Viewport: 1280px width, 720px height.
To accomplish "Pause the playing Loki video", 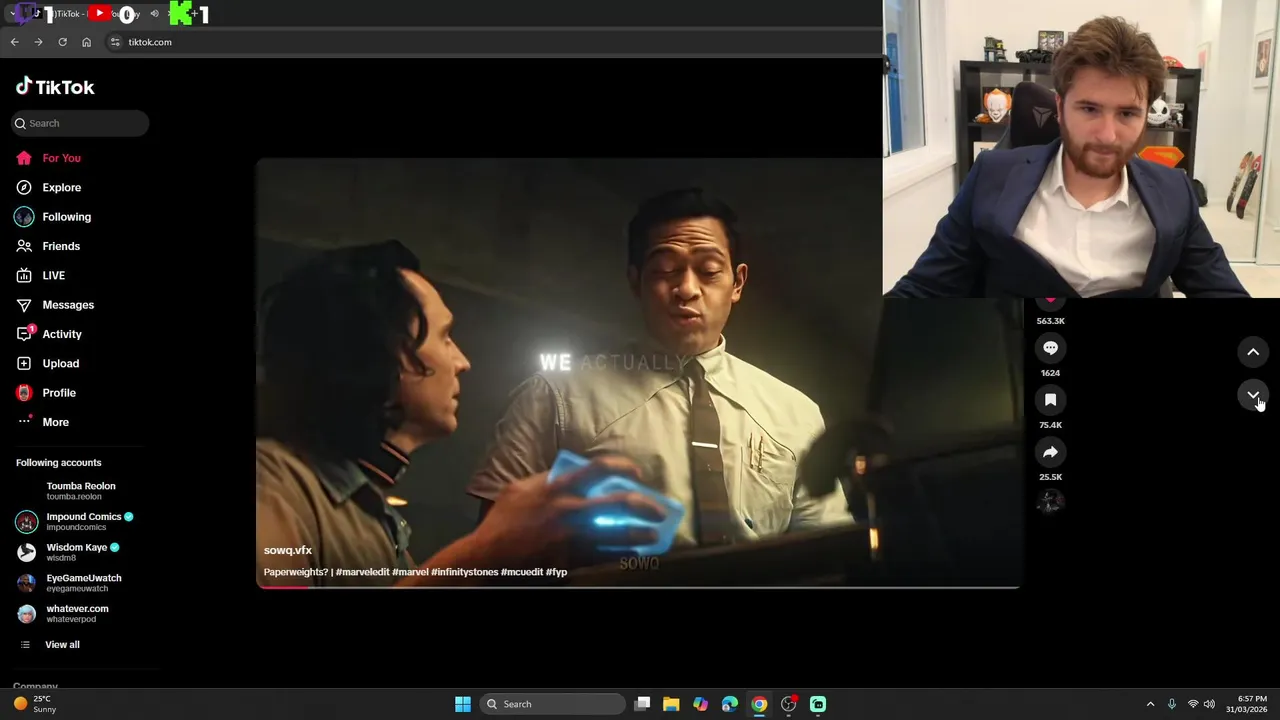I will pyautogui.click(x=638, y=372).
